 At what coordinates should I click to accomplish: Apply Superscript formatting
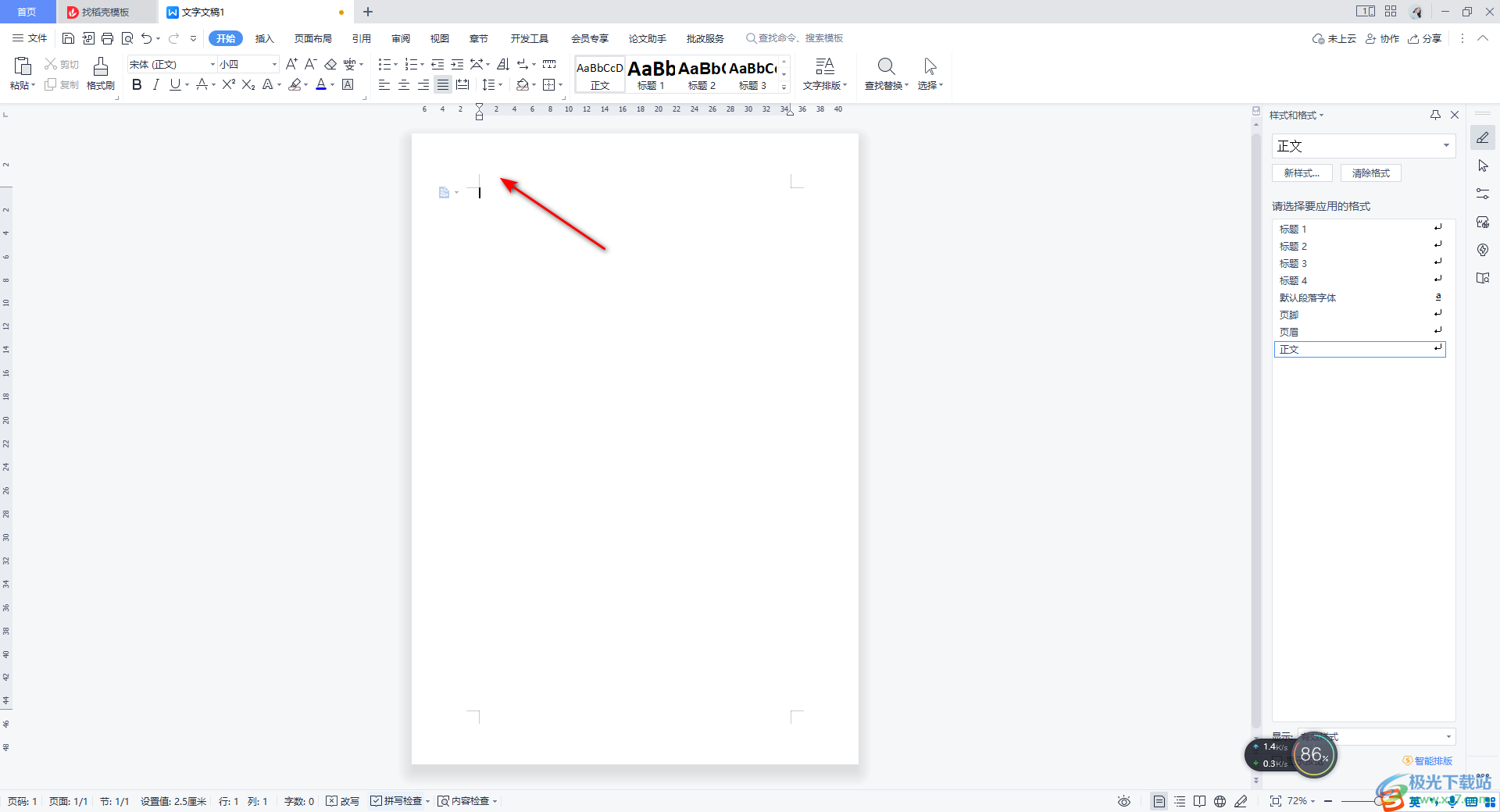click(228, 84)
